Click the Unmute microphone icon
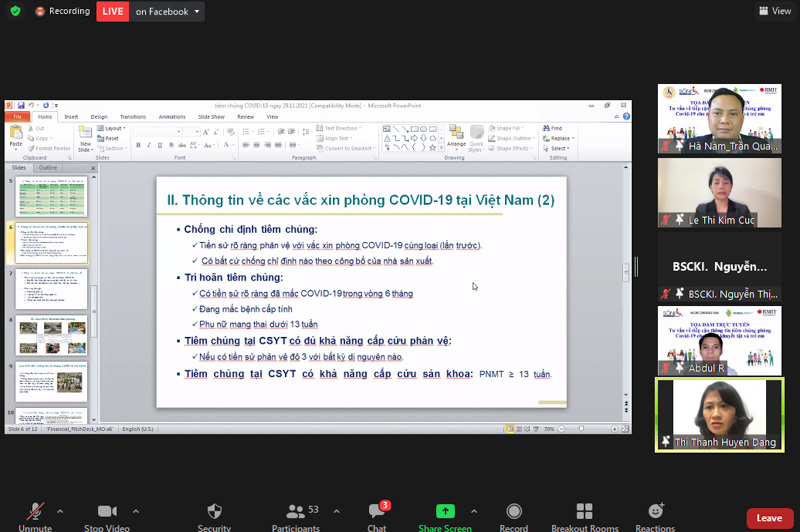This screenshot has height=532, width=800. point(35,512)
